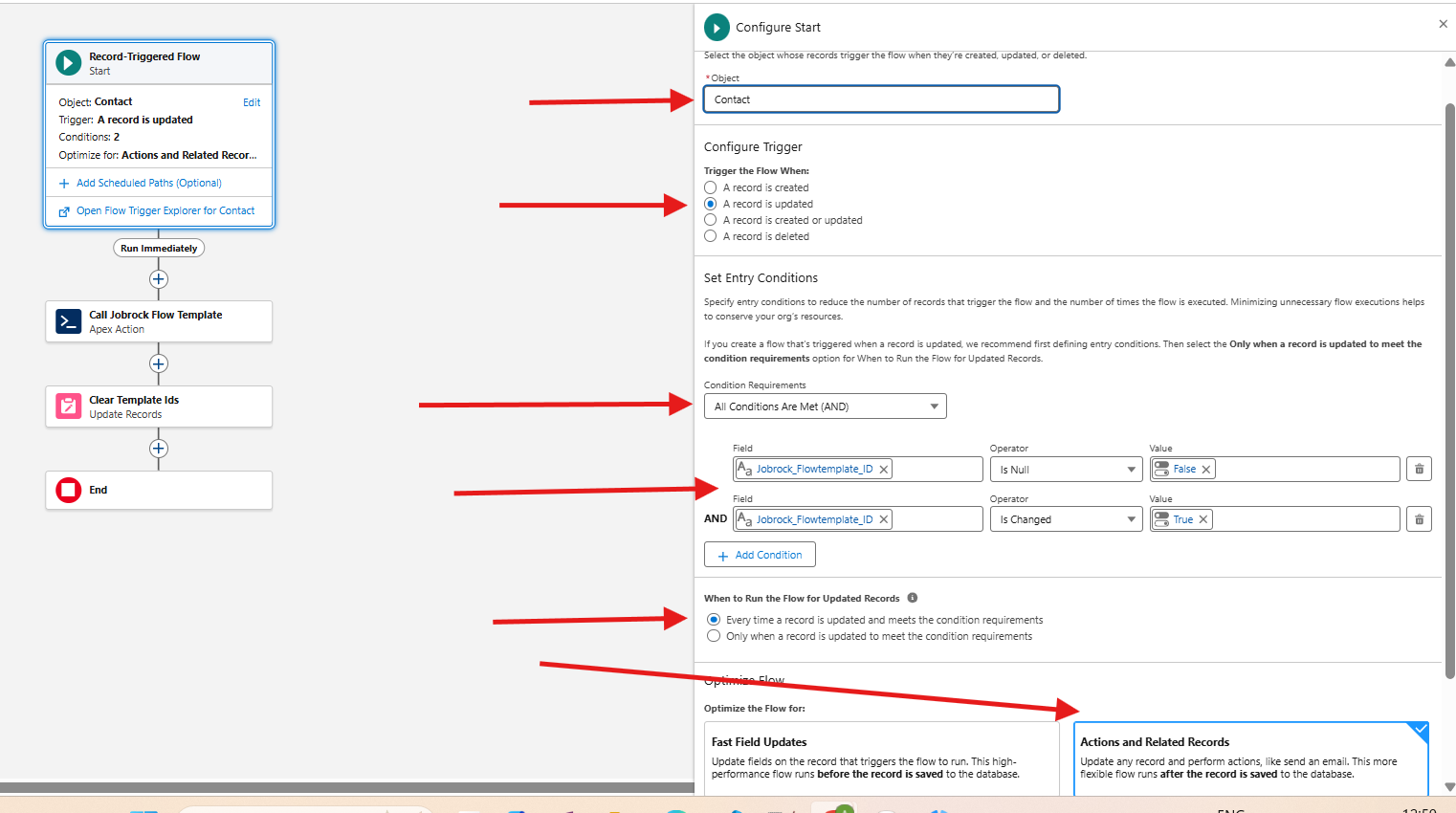Select the Clear Template Ids node label
The height and width of the screenshot is (813, 1456).
pyautogui.click(x=134, y=400)
